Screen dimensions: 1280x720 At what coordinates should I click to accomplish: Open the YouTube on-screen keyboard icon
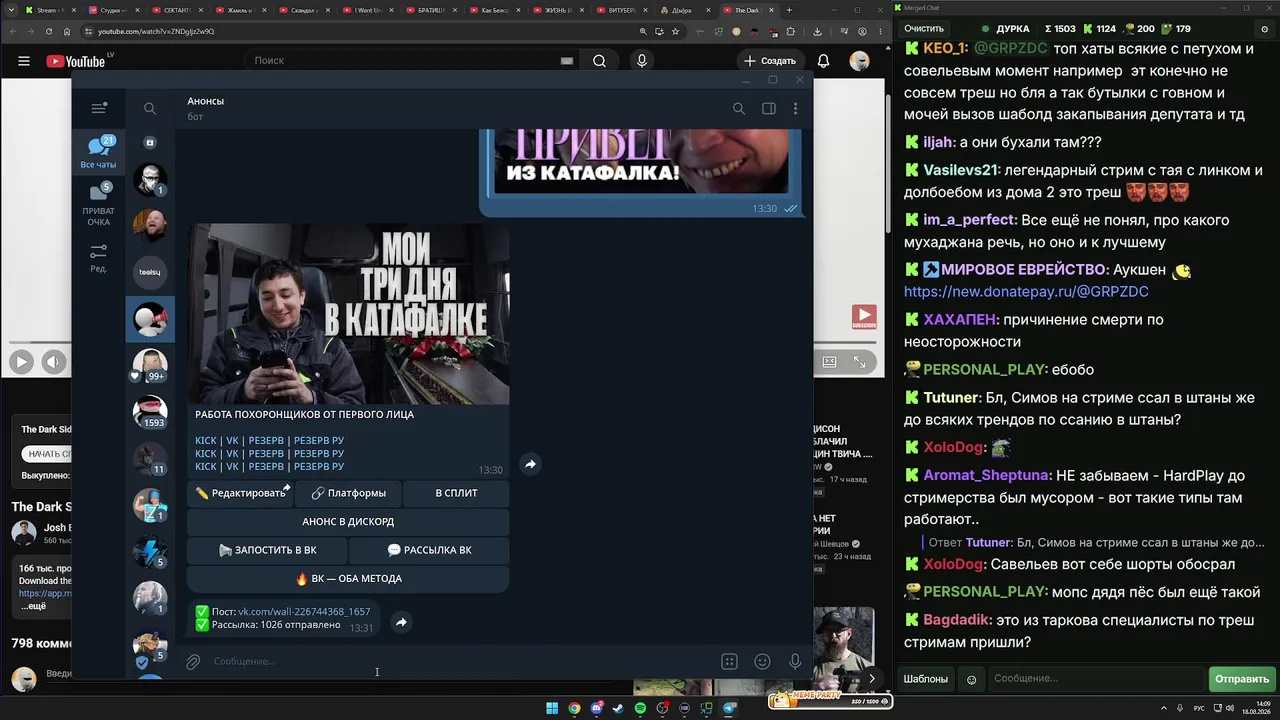click(567, 61)
